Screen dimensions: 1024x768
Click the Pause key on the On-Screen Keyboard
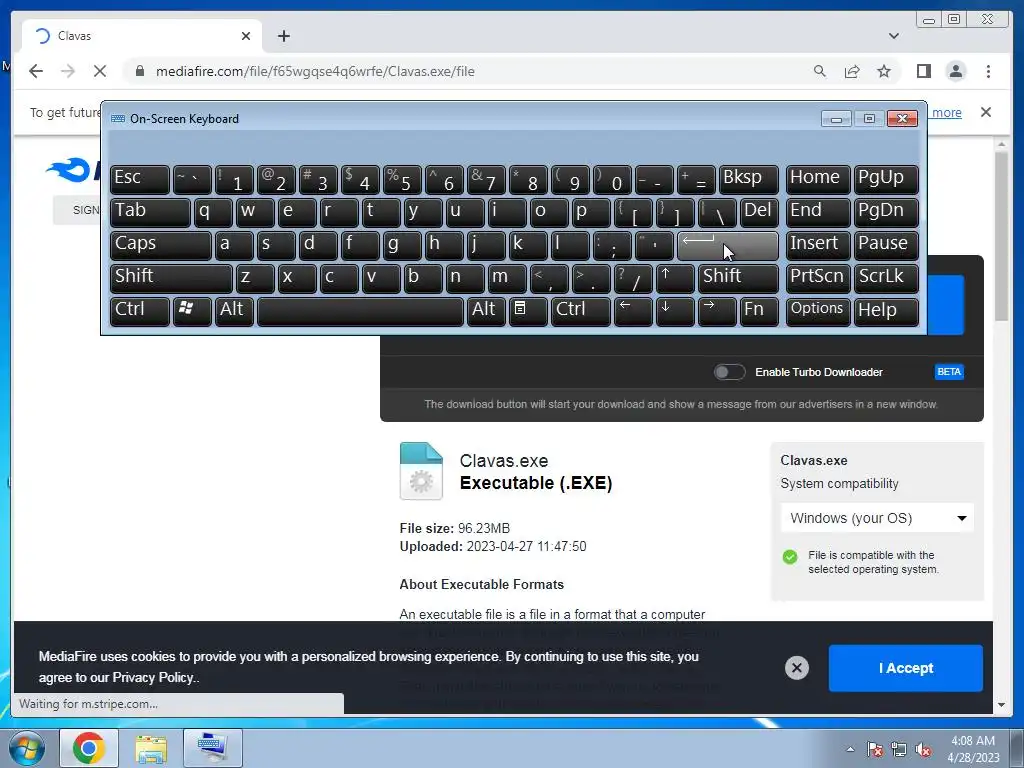(886, 246)
